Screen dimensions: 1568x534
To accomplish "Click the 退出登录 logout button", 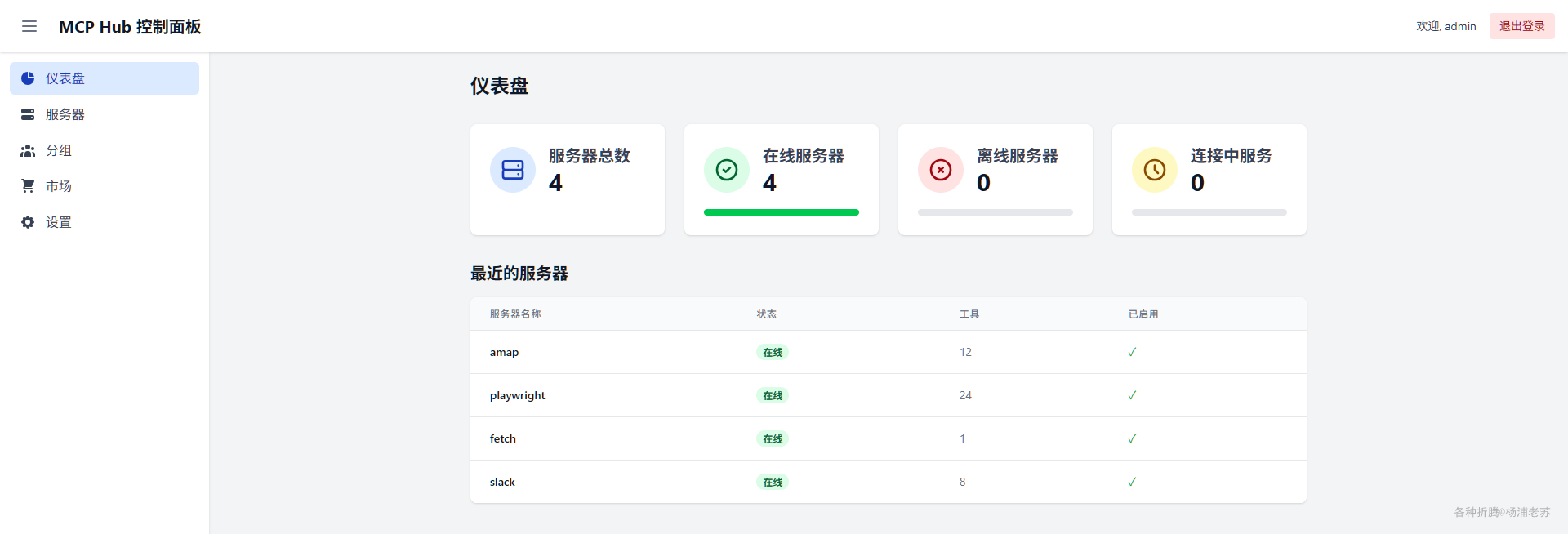I will click(1521, 26).
